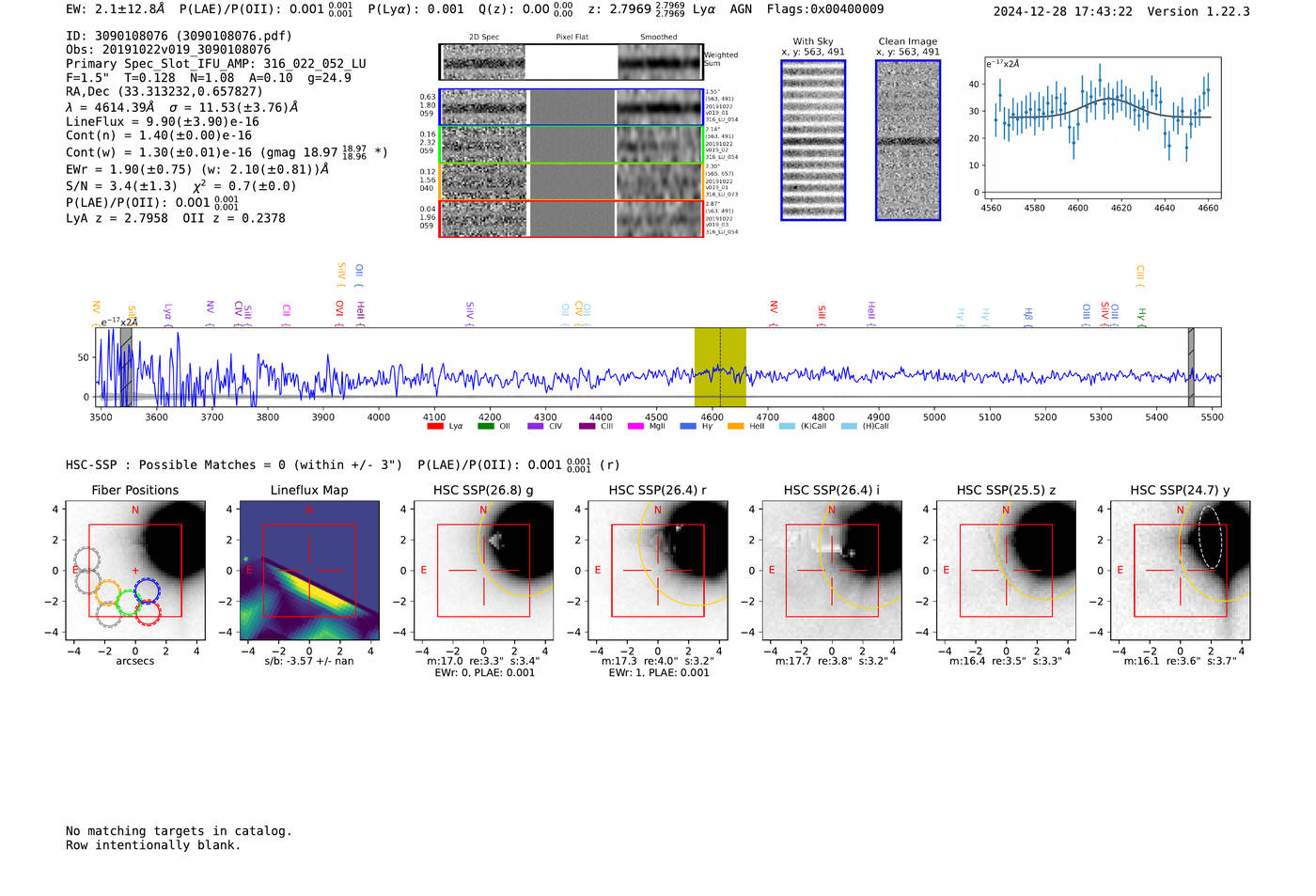The height and width of the screenshot is (896, 1316).
Task: Click the Flags:0x00400009 text
Action: (x=825, y=9)
